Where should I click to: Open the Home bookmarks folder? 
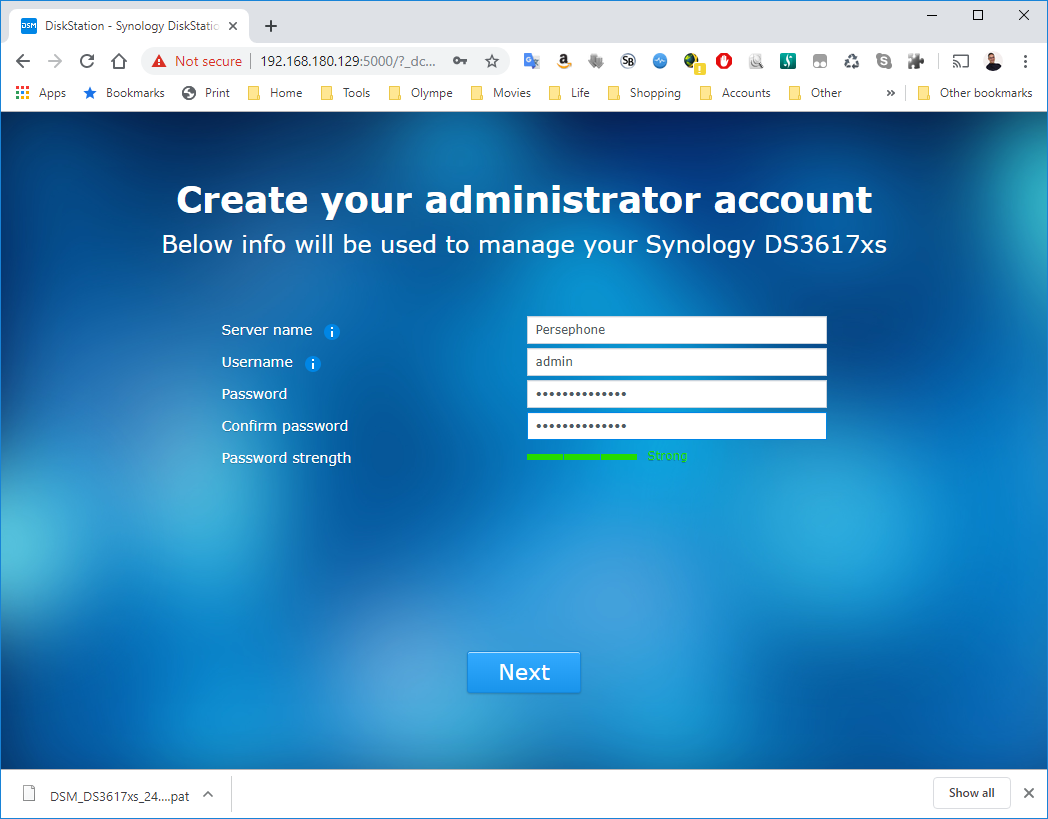point(275,93)
